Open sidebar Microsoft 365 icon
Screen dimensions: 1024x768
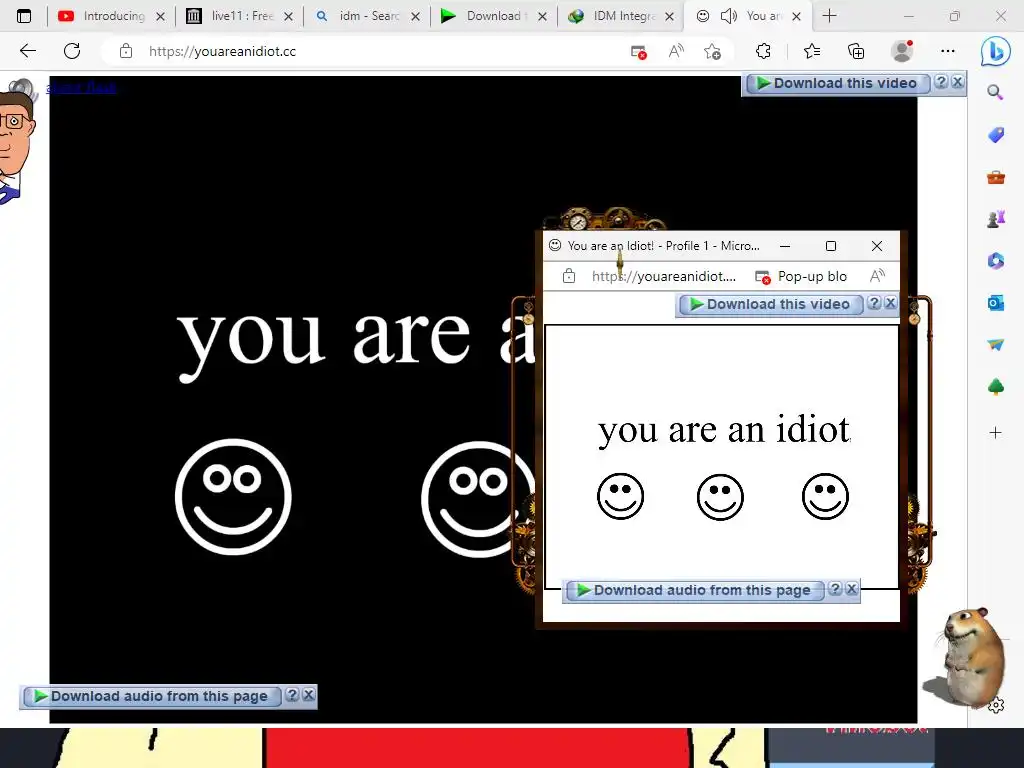(995, 261)
